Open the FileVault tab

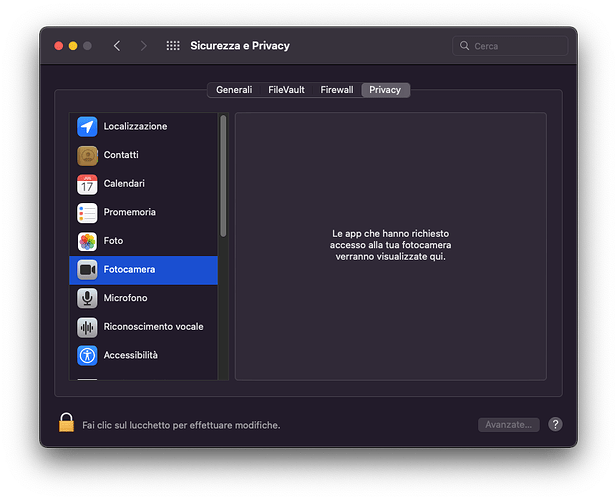[287, 90]
